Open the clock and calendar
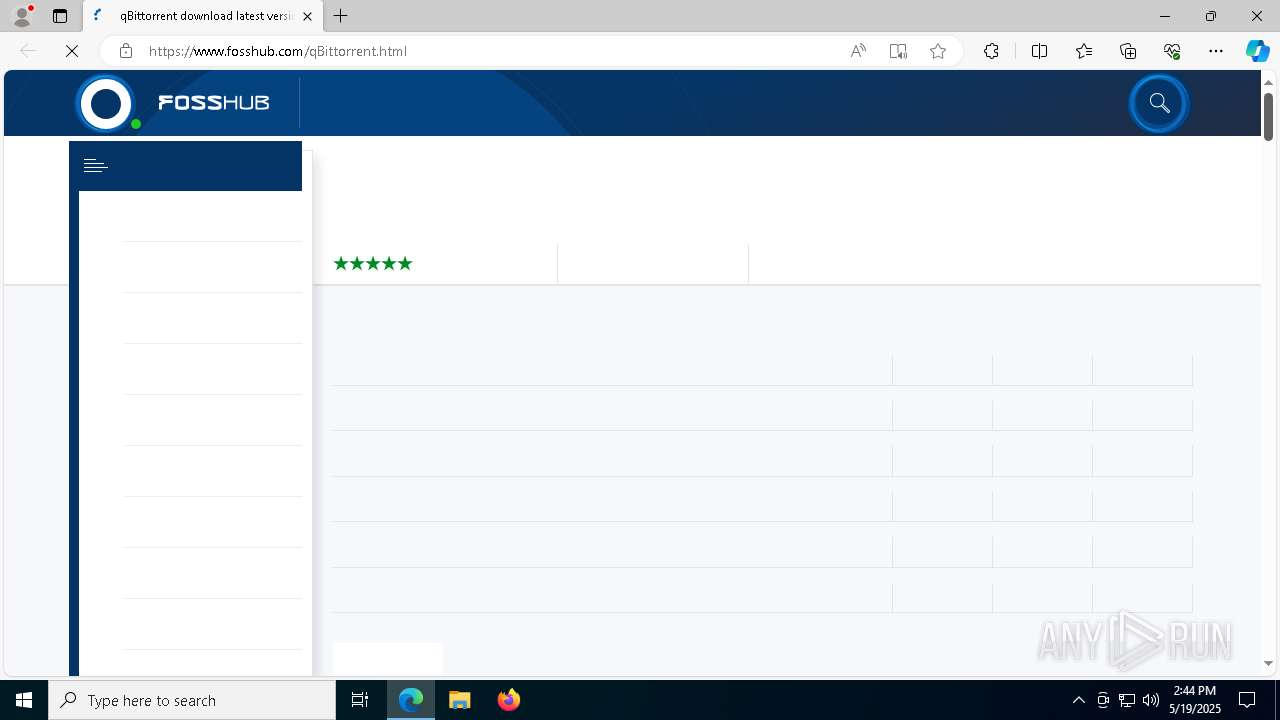The width and height of the screenshot is (1280, 720). 1195,700
